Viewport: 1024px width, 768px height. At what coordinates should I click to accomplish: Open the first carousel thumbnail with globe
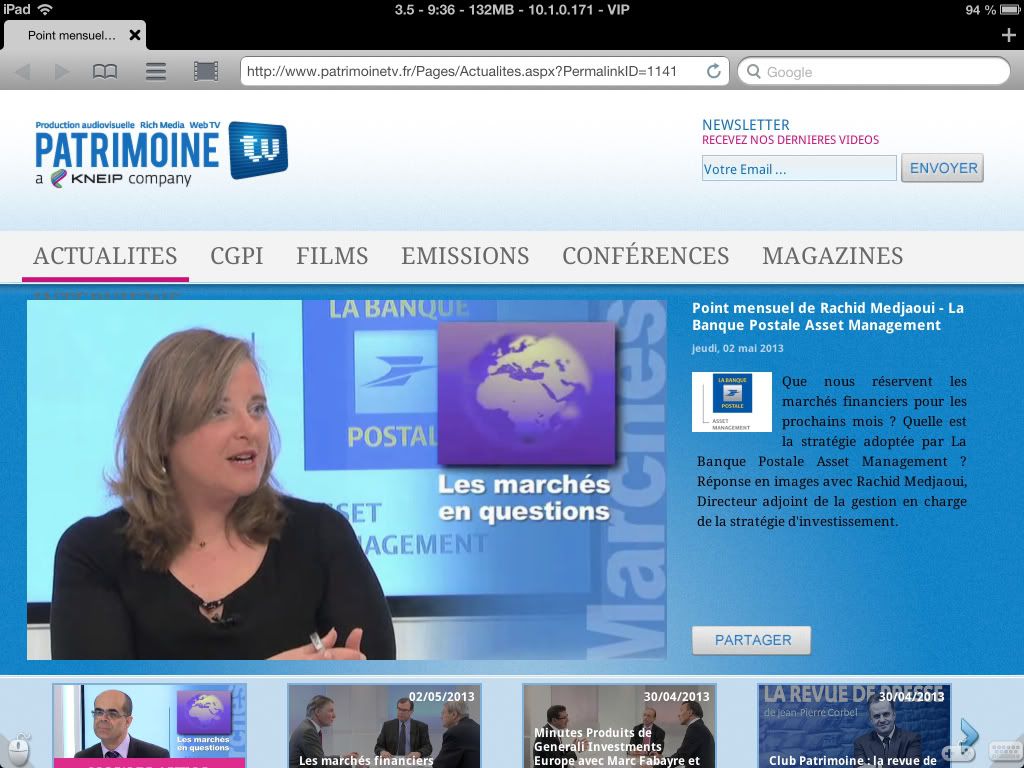(150, 726)
